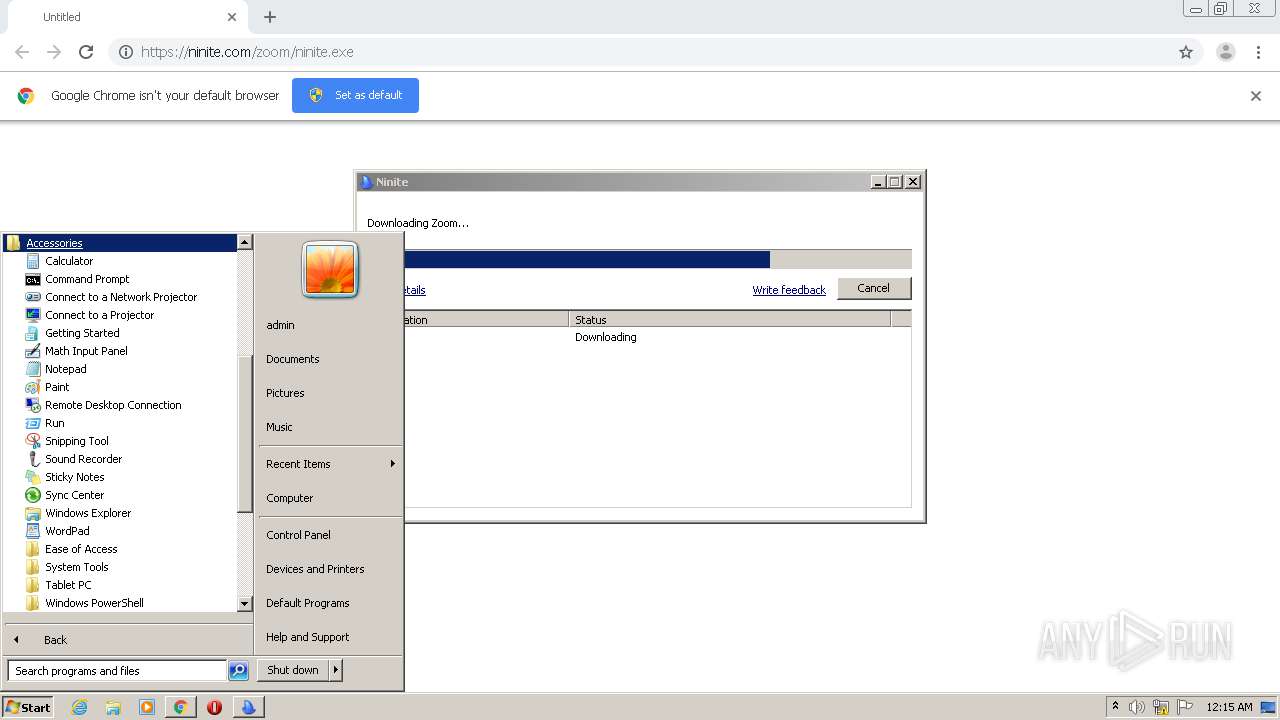
Task: Open Control Panel
Action: pyautogui.click(x=298, y=535)
